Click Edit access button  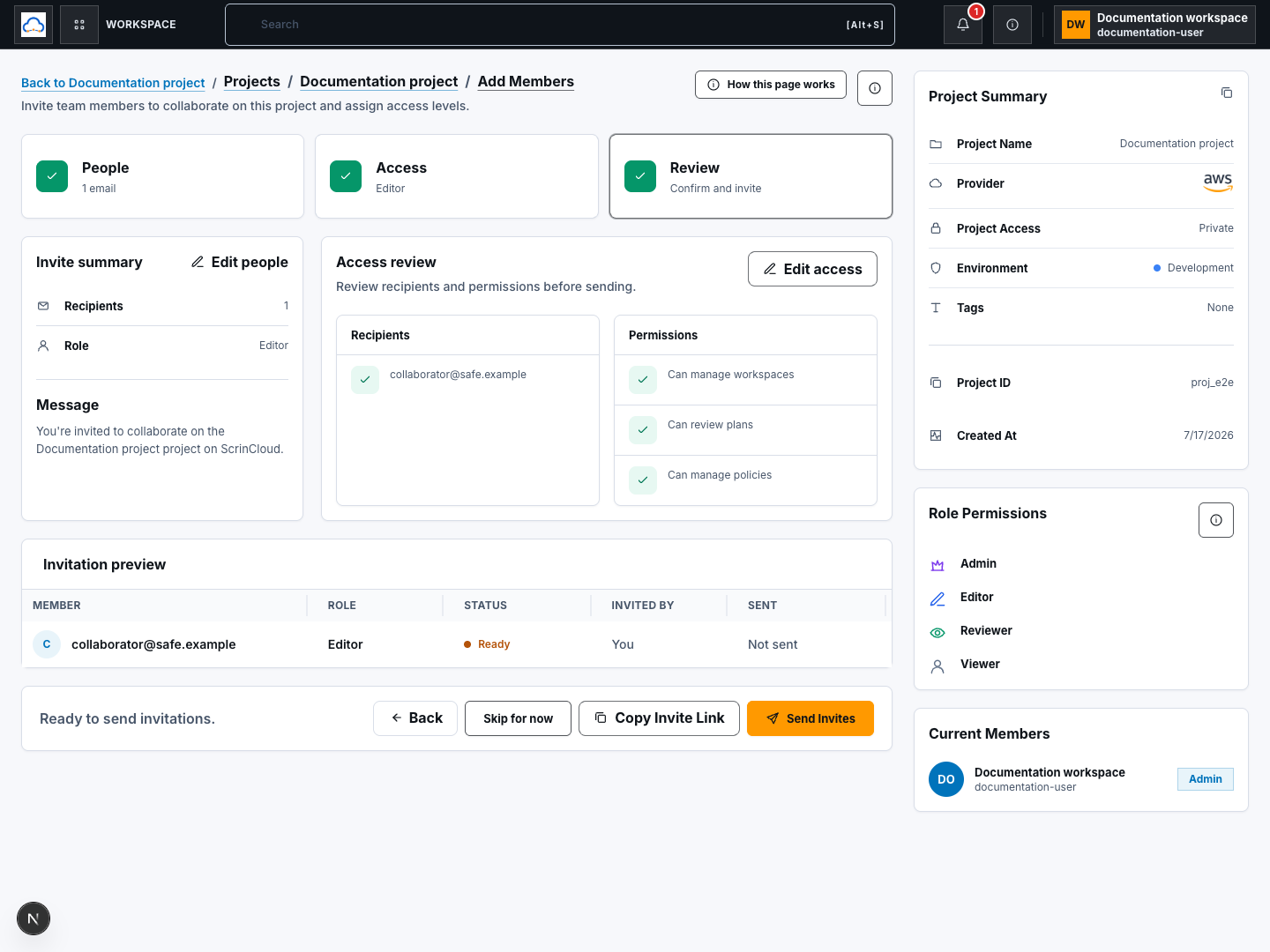click(x=812, y=269)
